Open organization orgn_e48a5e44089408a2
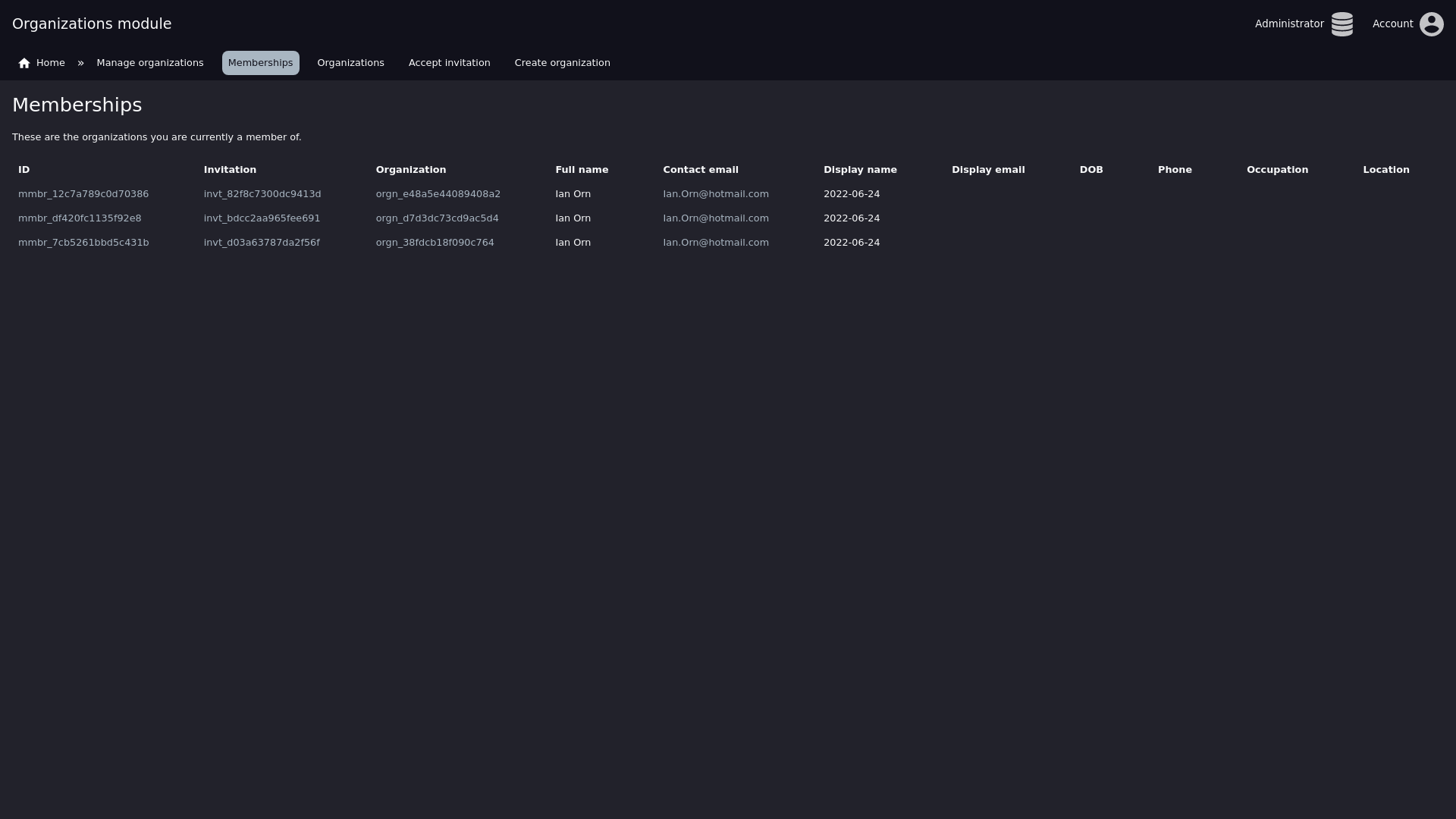Image resolution: width=1456 pixels, height=819 pixels. (438, 194)
